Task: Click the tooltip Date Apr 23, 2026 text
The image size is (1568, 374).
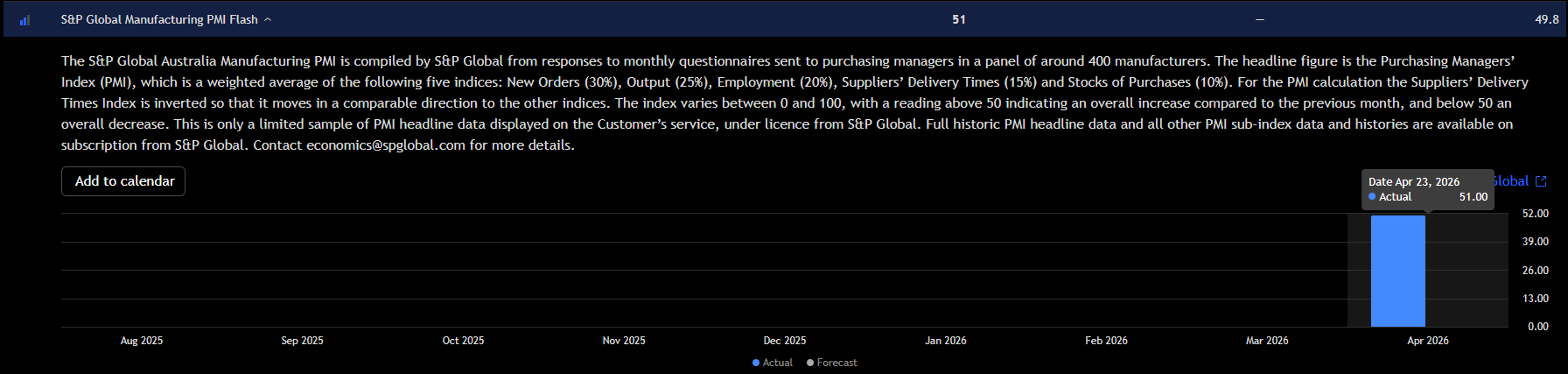Action: (x=1414, y=182)
